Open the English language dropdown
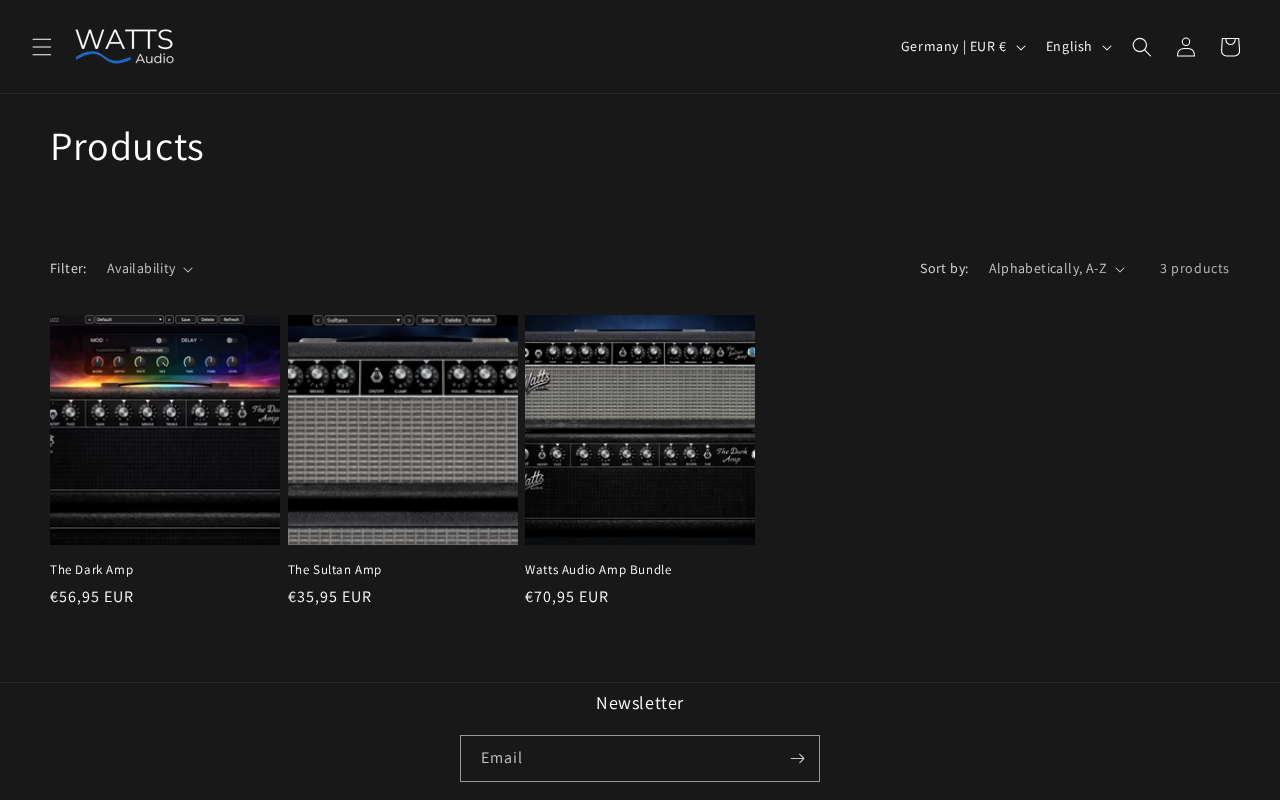1280x800 pixels. [1078, 47]
